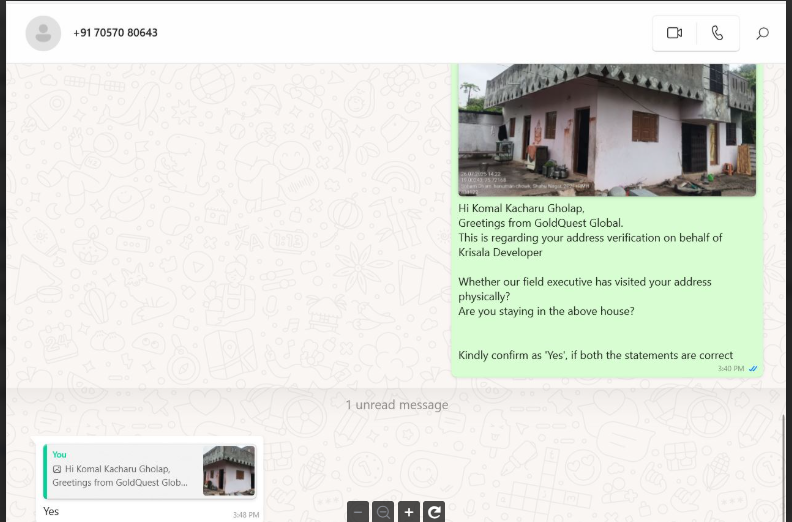Start a video call with the contact
The height and width of the screenshot is (522, 792).
click(x=674, y=33)
